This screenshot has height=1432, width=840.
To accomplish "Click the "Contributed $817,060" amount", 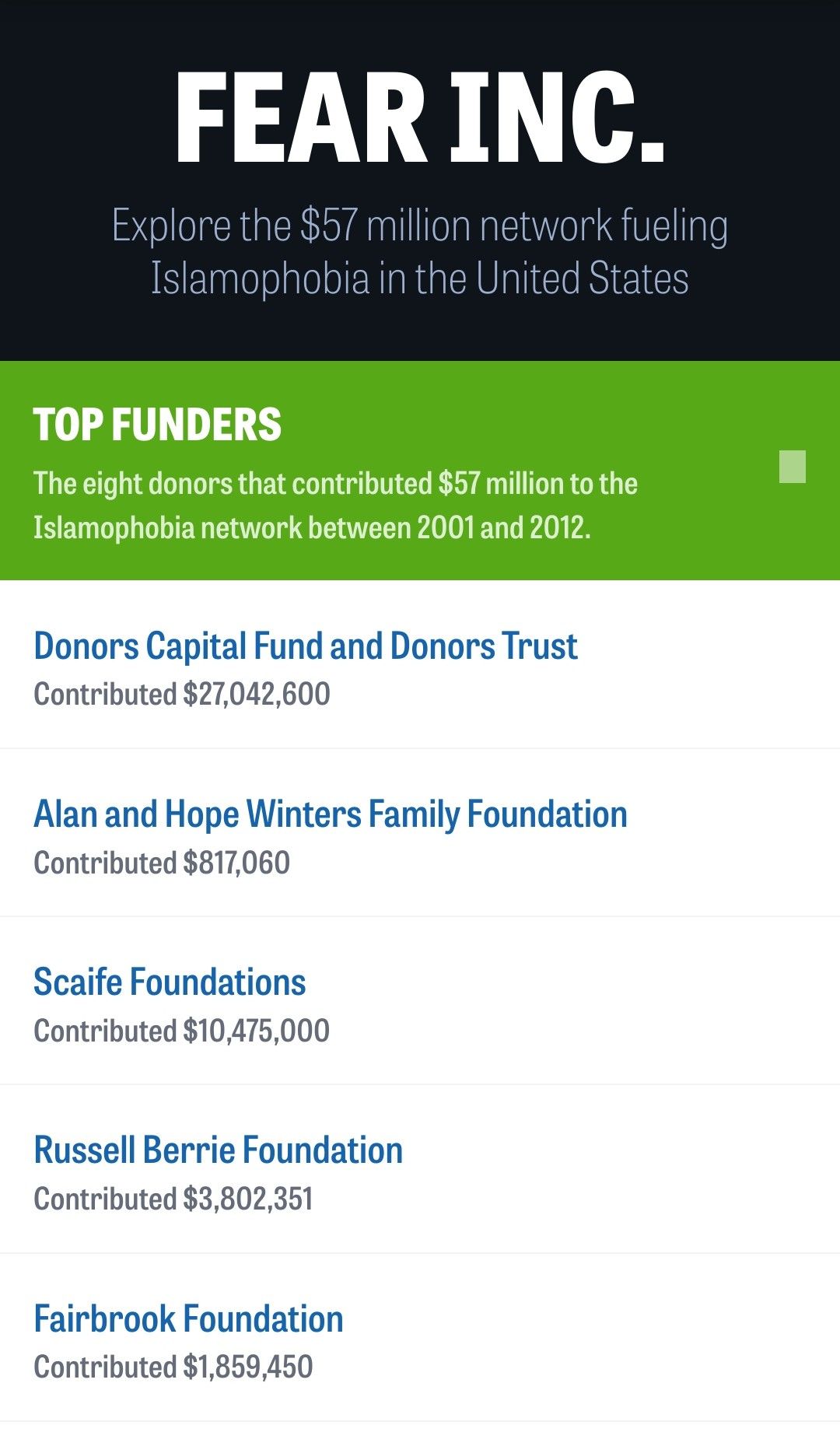I will point(162,863).
